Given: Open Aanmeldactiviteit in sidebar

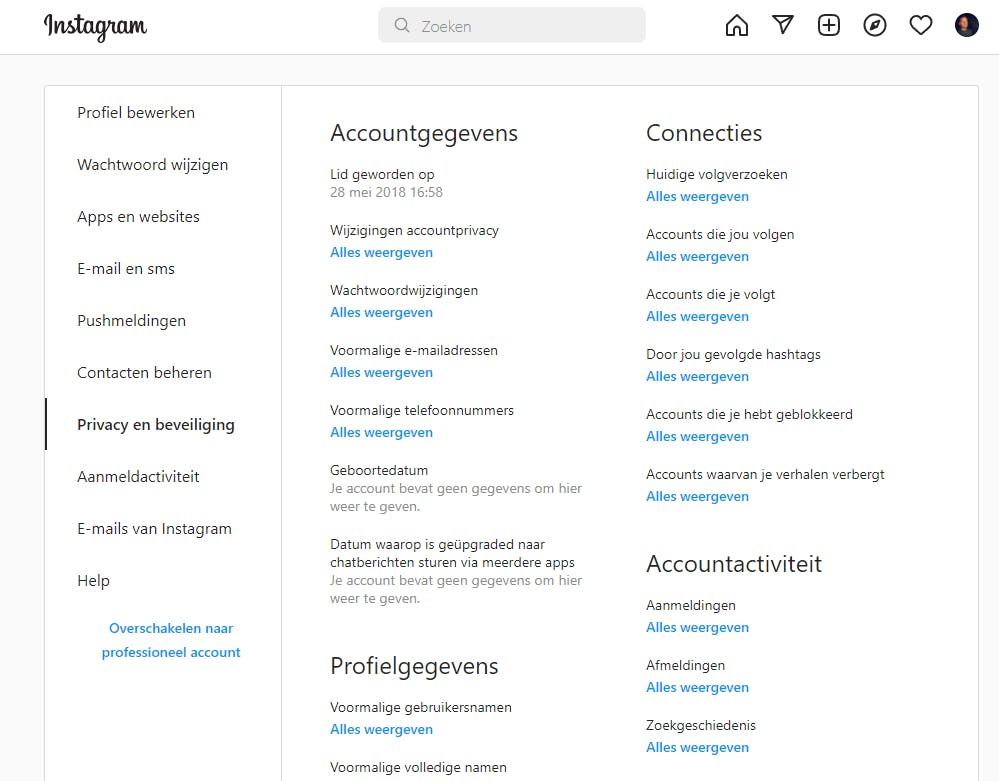Looking at the screenshot, I should (139, 477).
